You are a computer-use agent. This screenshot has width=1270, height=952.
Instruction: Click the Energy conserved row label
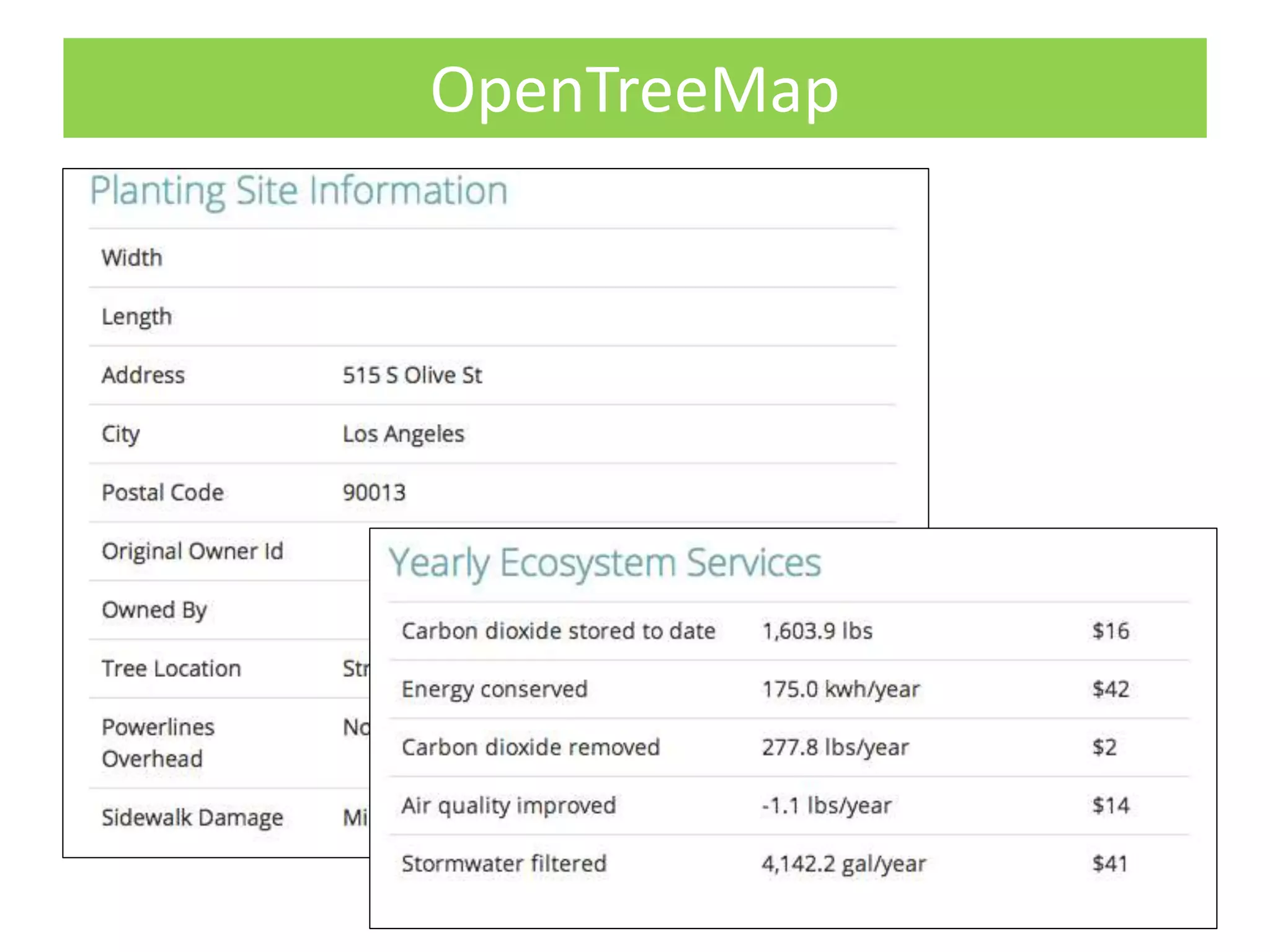(x=494, y=689)
